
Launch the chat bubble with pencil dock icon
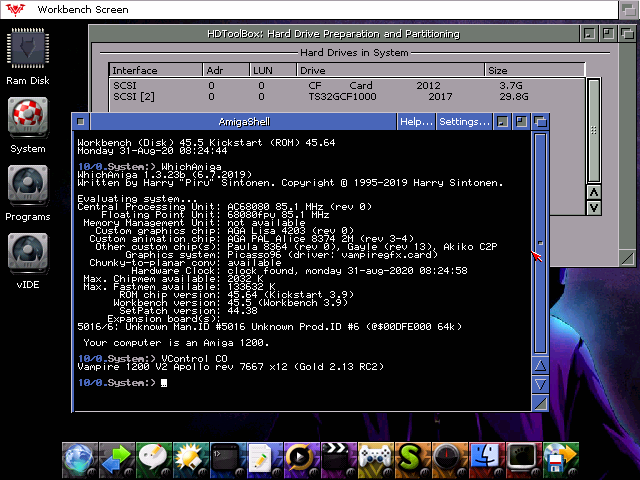click(x=154, y=460)
